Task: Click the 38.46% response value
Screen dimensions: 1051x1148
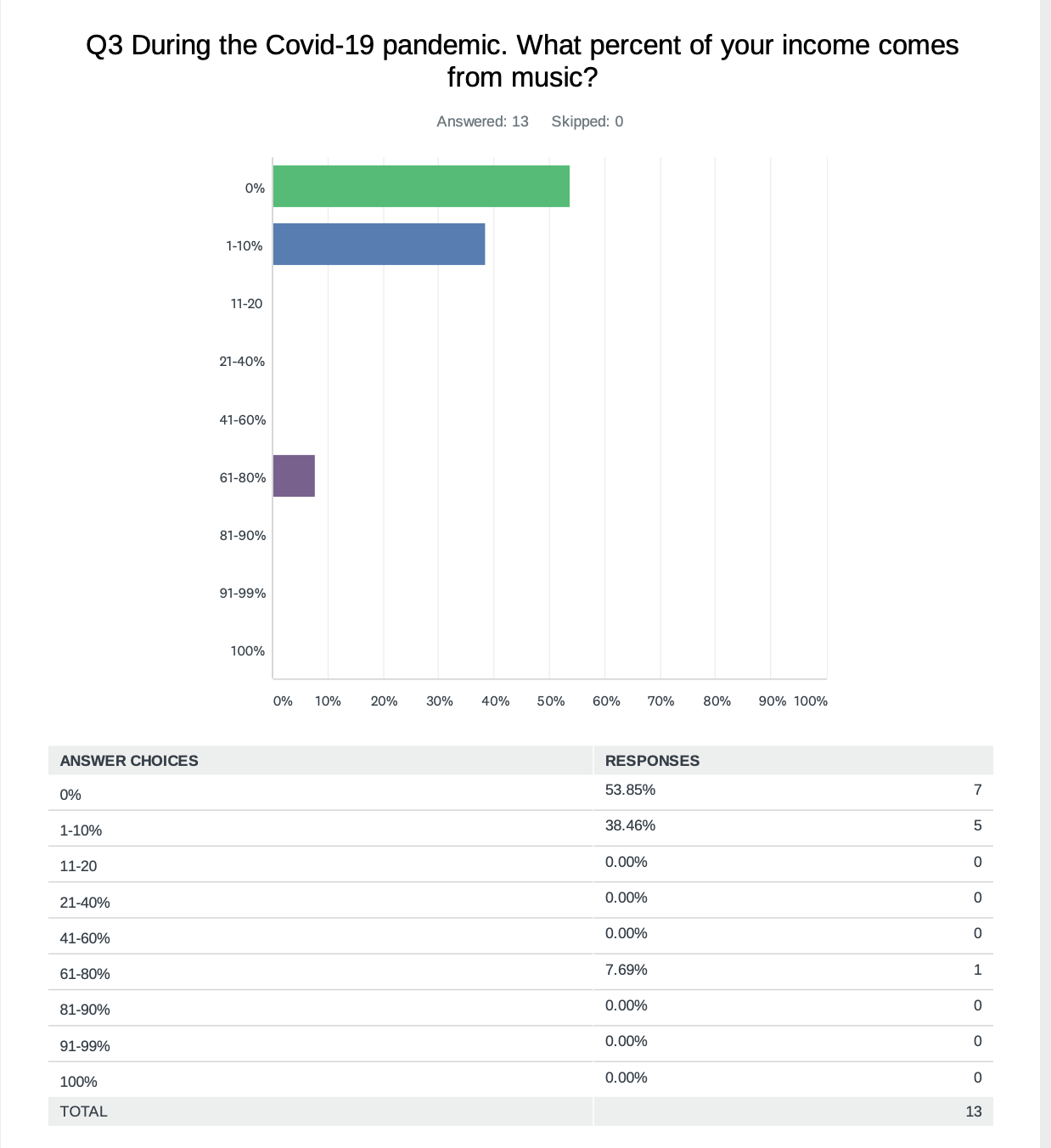Action: pyautogui.click(x=630, y=825)
